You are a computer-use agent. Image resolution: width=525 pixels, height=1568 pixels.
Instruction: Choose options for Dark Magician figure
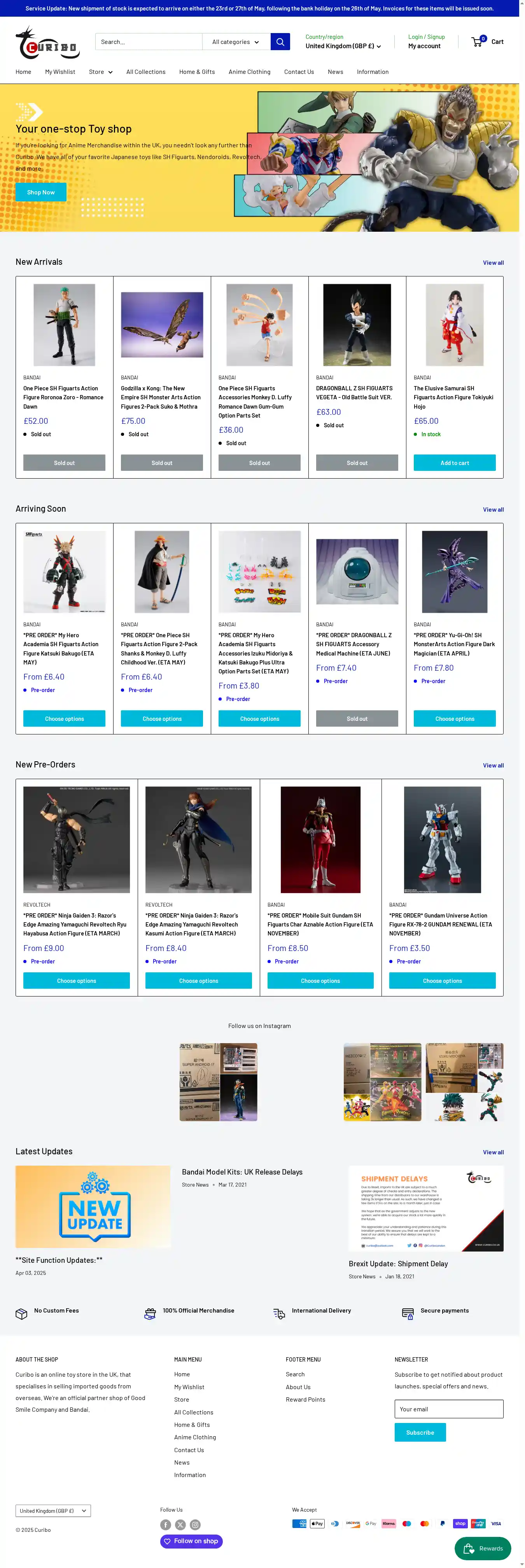tap(454, 718)
